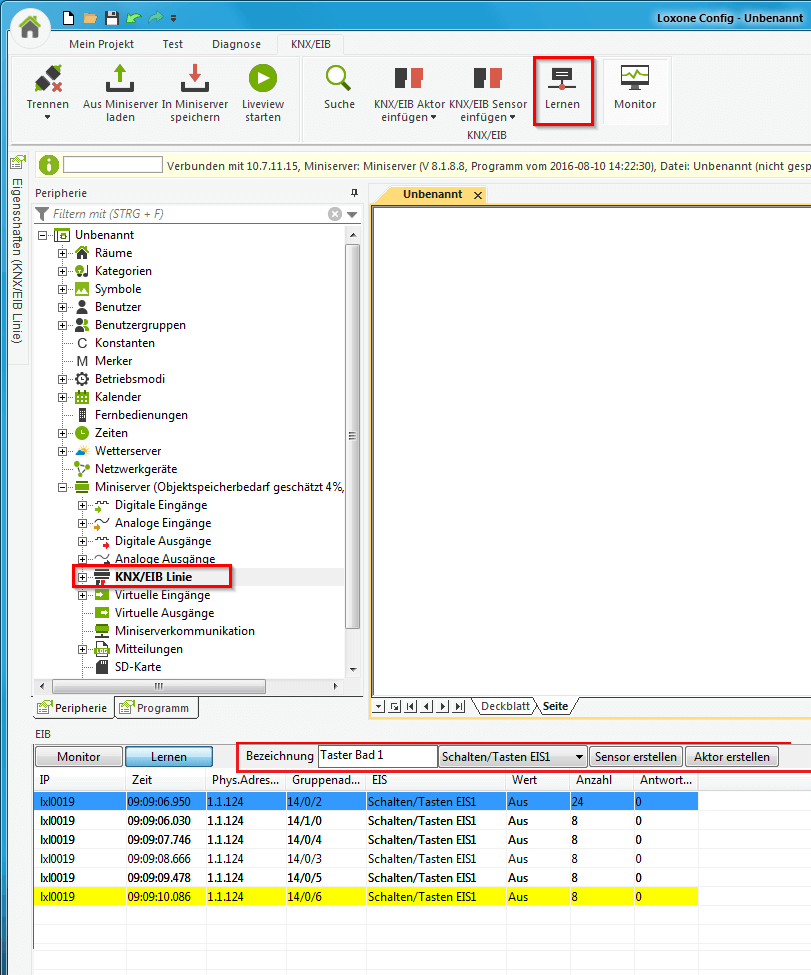Viewport: 811px width, 975px height.
Task: Click Aus Miniserver laden icon
Action: [120, 79]
